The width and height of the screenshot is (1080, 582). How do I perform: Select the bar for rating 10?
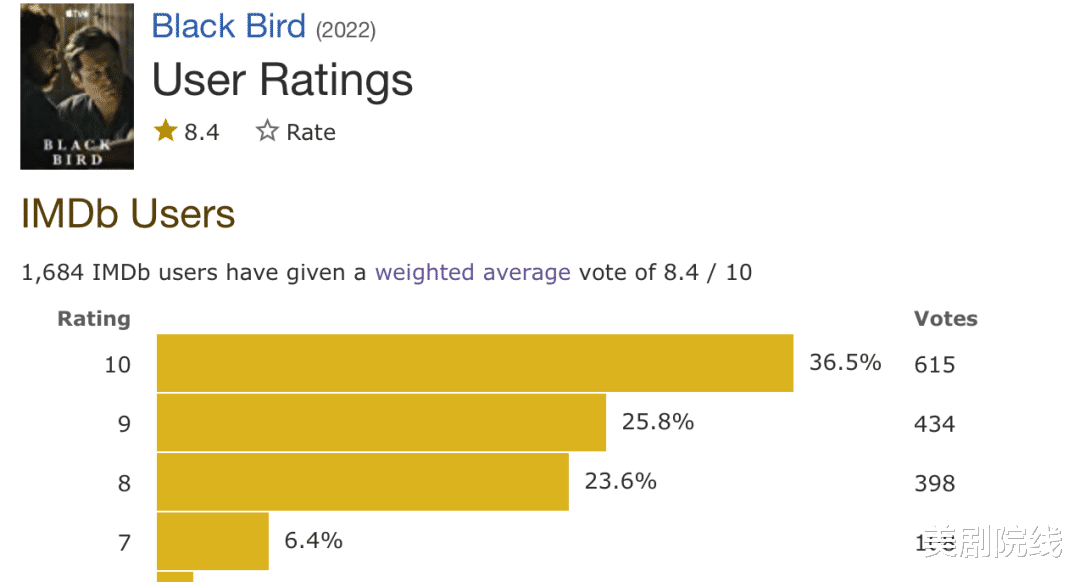(x=475, y=363)
